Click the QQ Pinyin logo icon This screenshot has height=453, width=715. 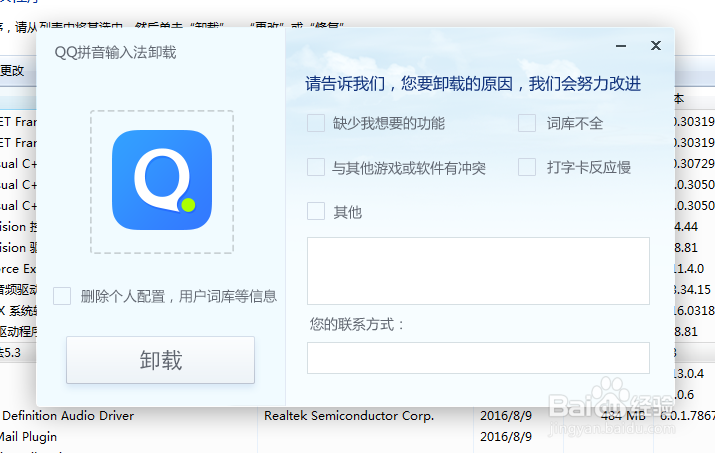[x=162, y=180]
